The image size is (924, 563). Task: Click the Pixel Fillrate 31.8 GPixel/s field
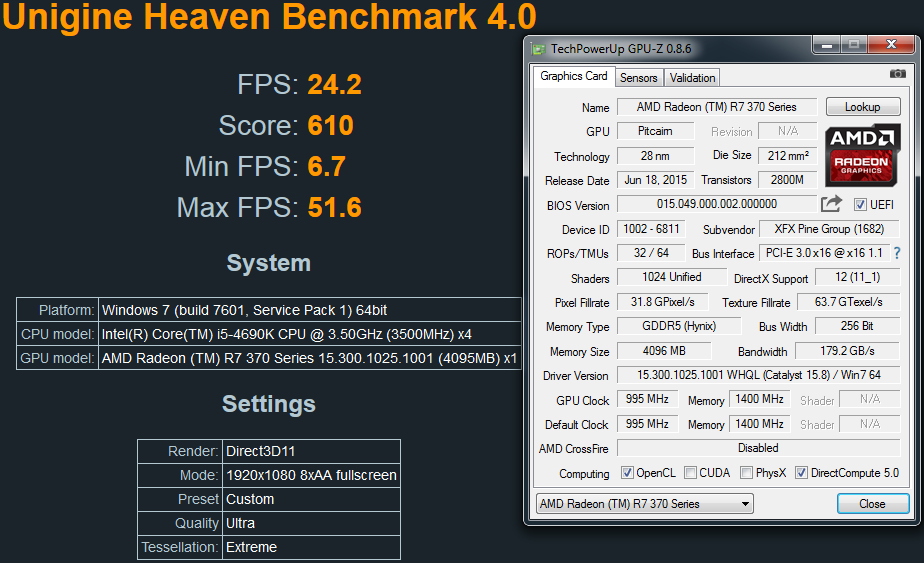[x=662, y=302]
